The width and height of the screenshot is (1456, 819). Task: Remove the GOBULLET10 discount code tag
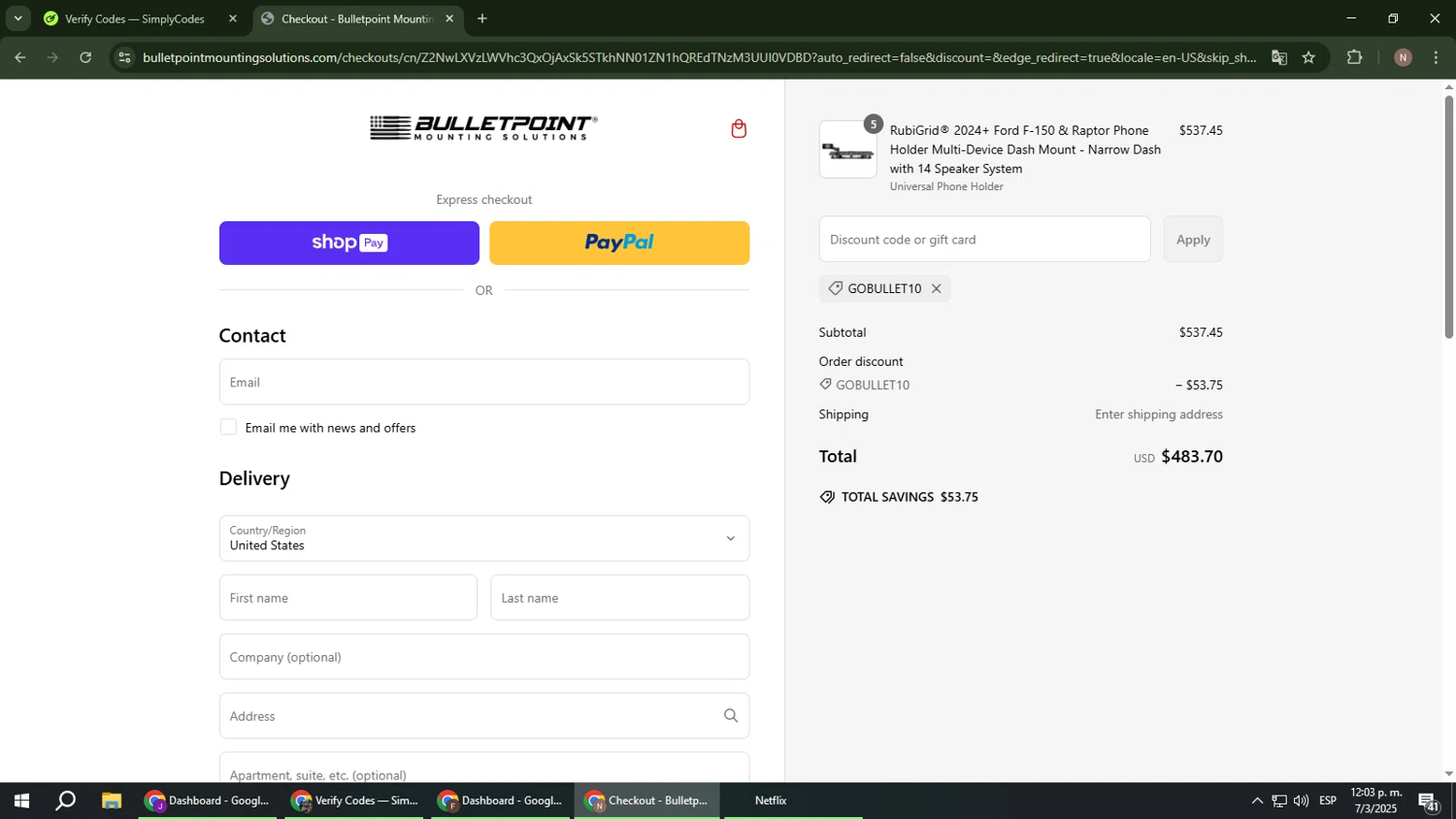936,289
